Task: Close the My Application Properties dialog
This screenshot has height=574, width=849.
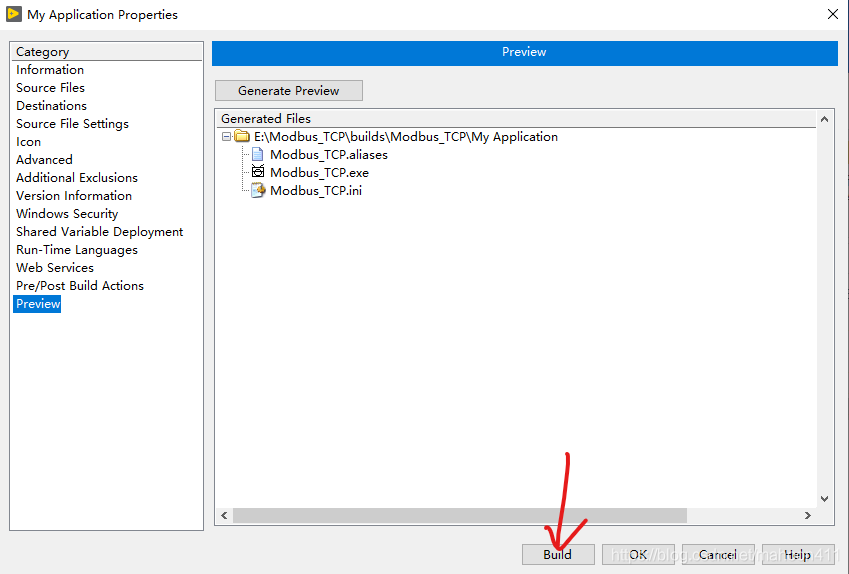Action: coord(833,14)
